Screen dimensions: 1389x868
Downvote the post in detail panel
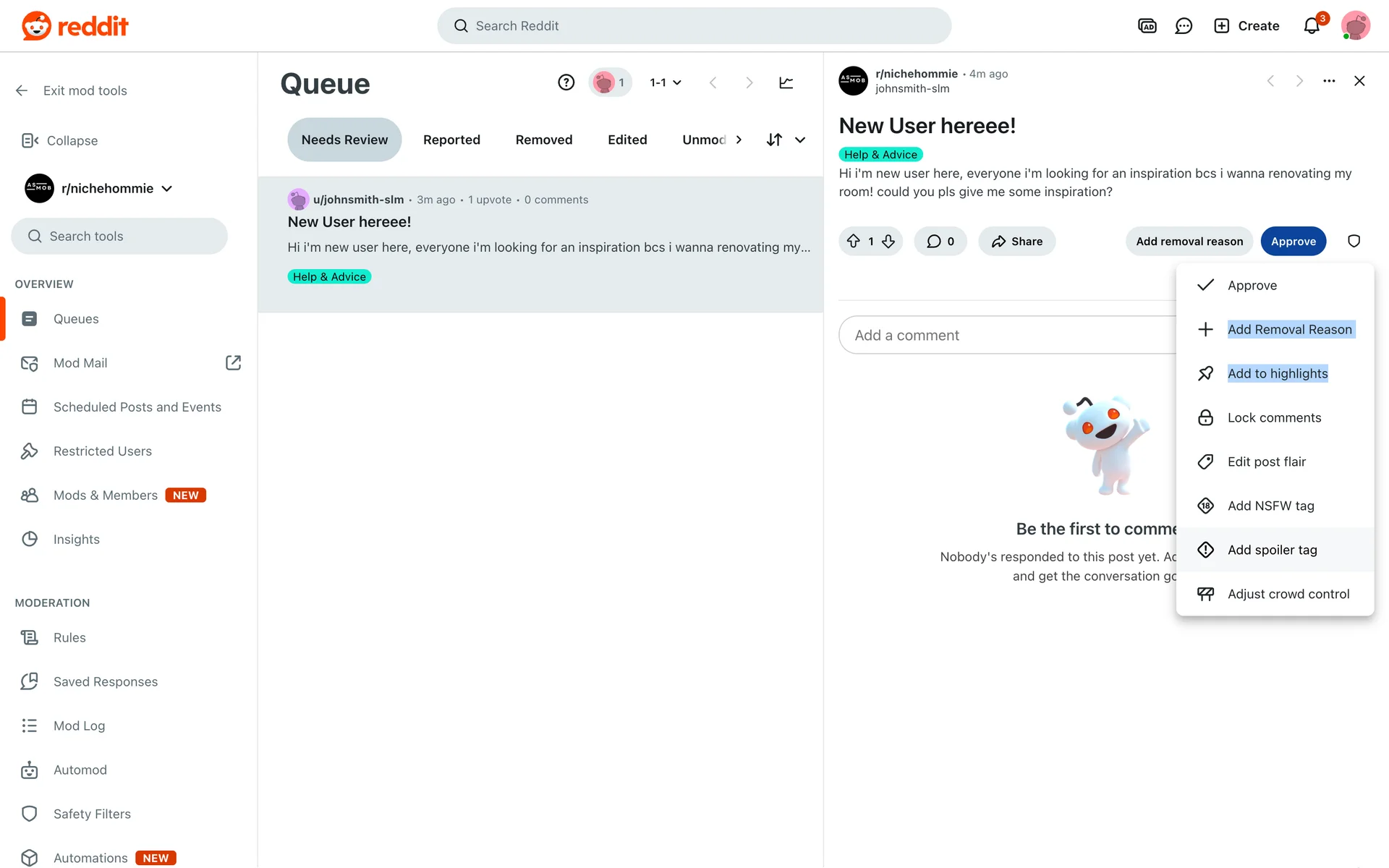[888, 241]
